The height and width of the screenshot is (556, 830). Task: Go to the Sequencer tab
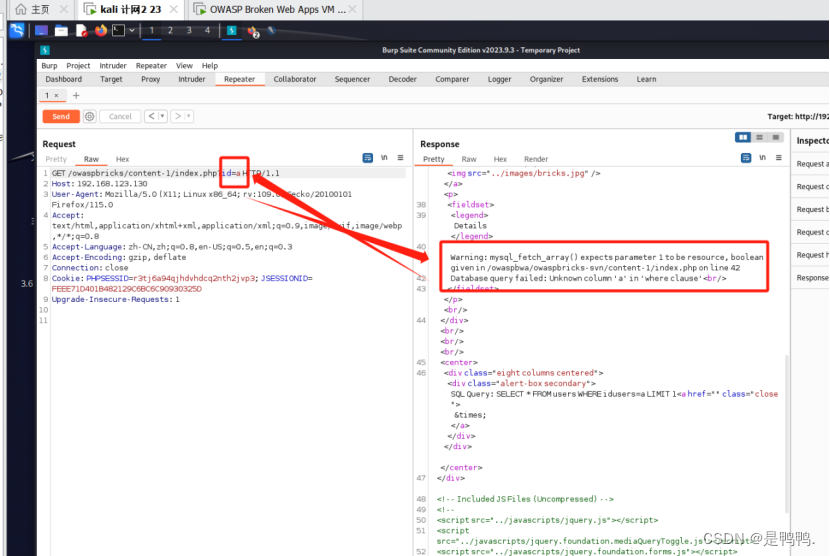coord(352,79)
